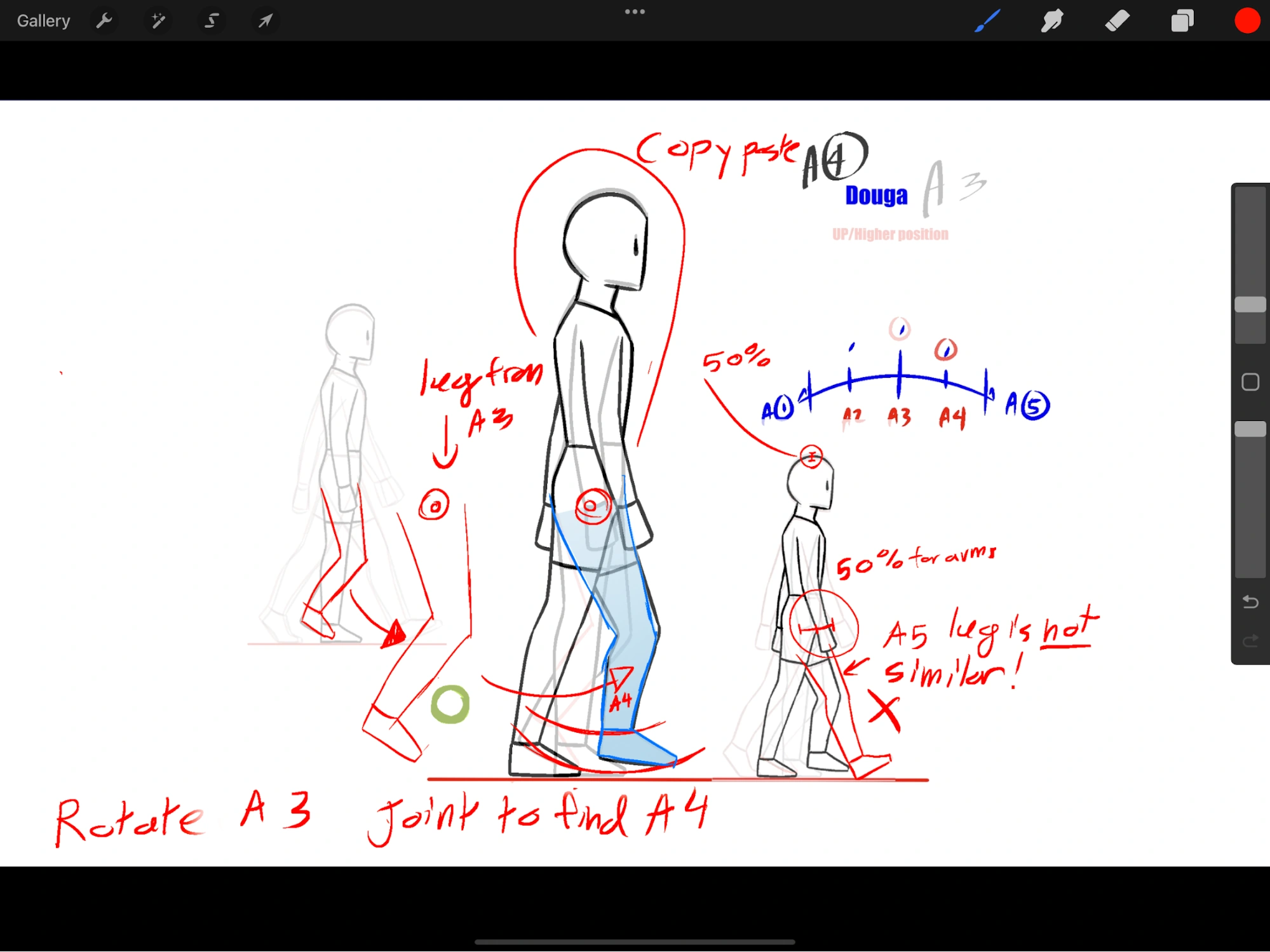Tap the brush opacity slider handle

click(x=1250, y=429)
